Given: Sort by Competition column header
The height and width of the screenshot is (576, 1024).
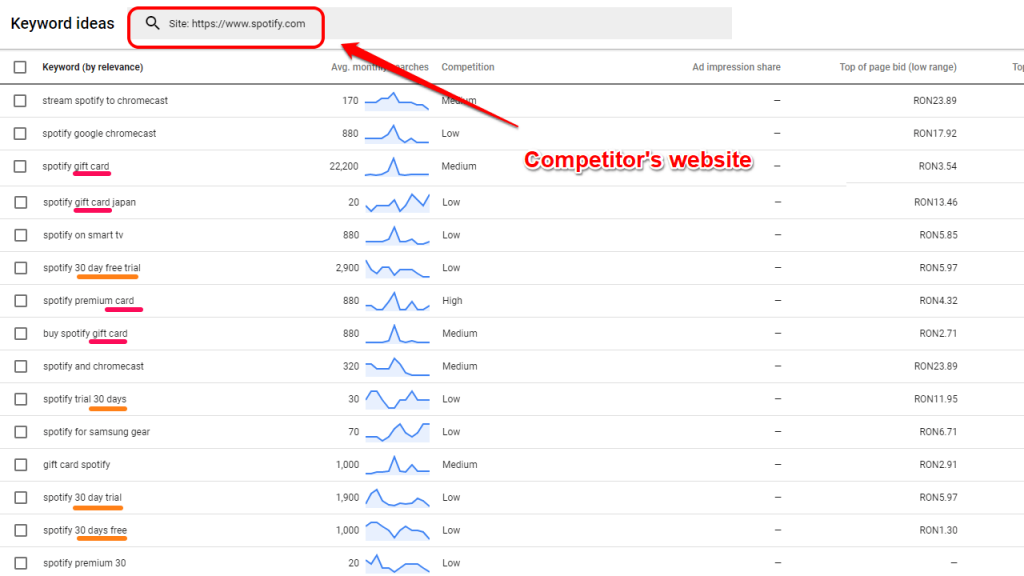Looking at the screenshot, I should 468,67.
